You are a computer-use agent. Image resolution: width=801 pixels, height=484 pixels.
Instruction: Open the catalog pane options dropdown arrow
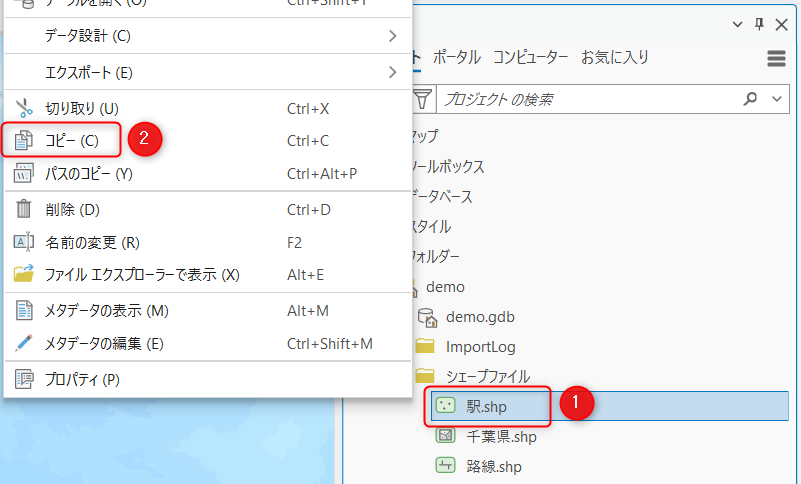pyautogui.click(x=738, y=23)
